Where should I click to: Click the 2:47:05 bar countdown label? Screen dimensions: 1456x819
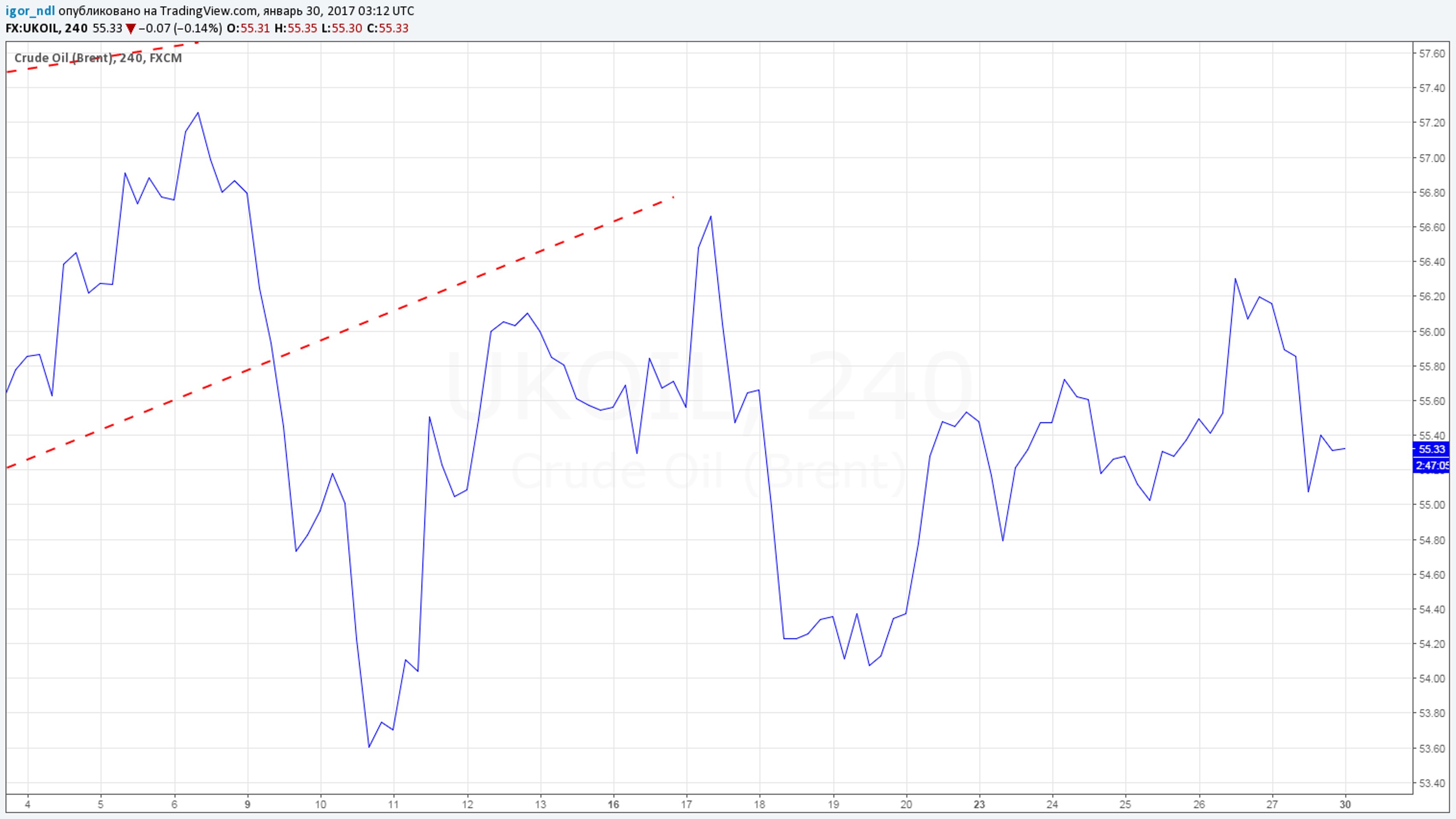pos(1432,465)
